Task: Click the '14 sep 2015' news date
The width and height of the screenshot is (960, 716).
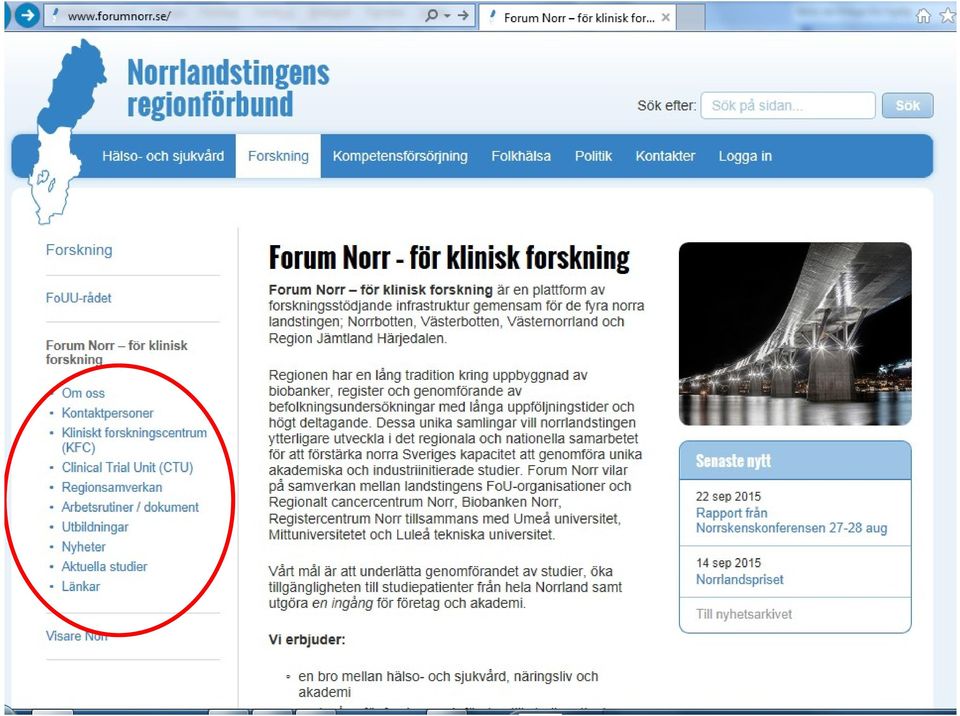Action: point(729,563)
